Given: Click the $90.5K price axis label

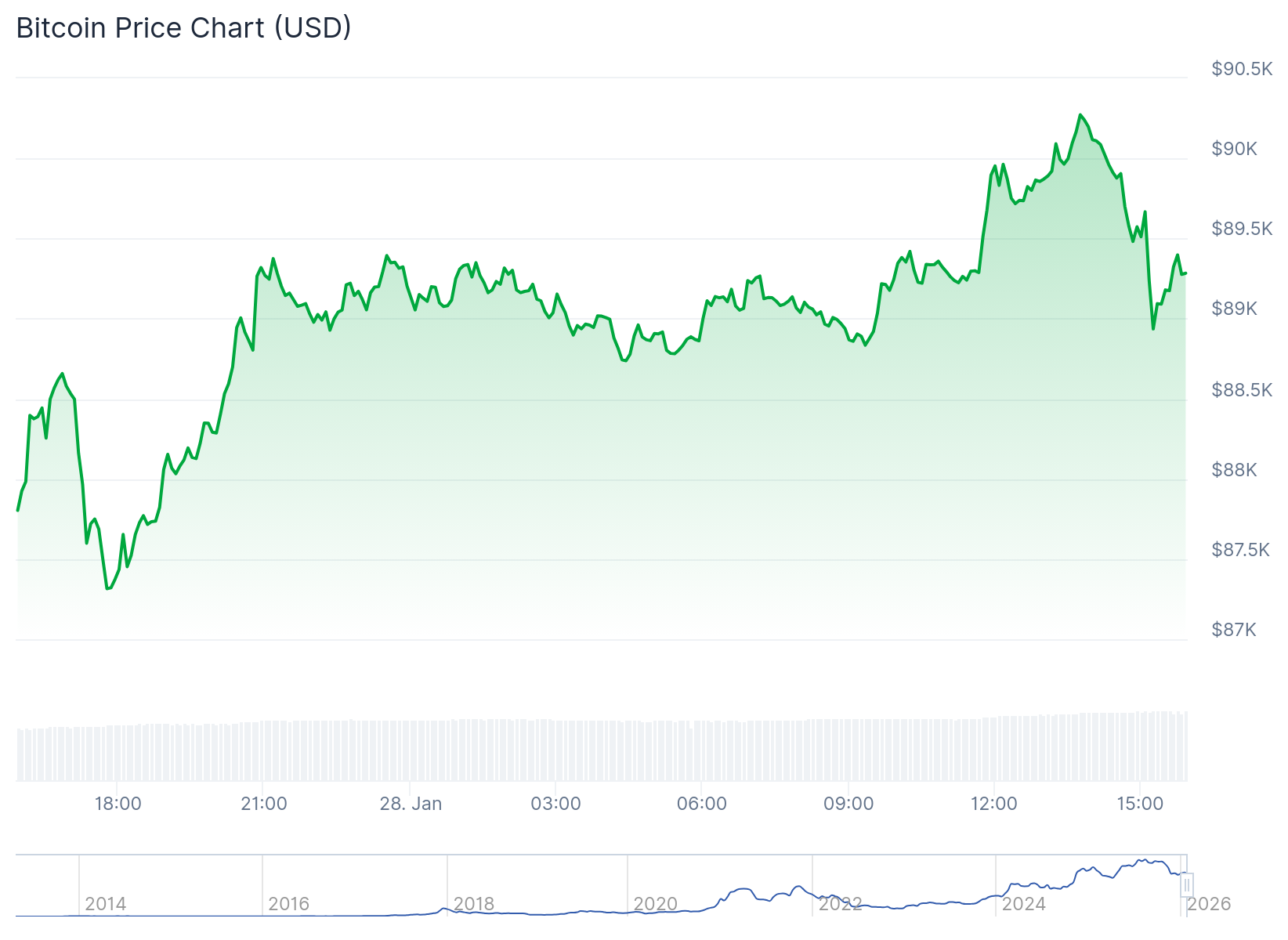Looking at the screenshot, I should pos(1242,69).
